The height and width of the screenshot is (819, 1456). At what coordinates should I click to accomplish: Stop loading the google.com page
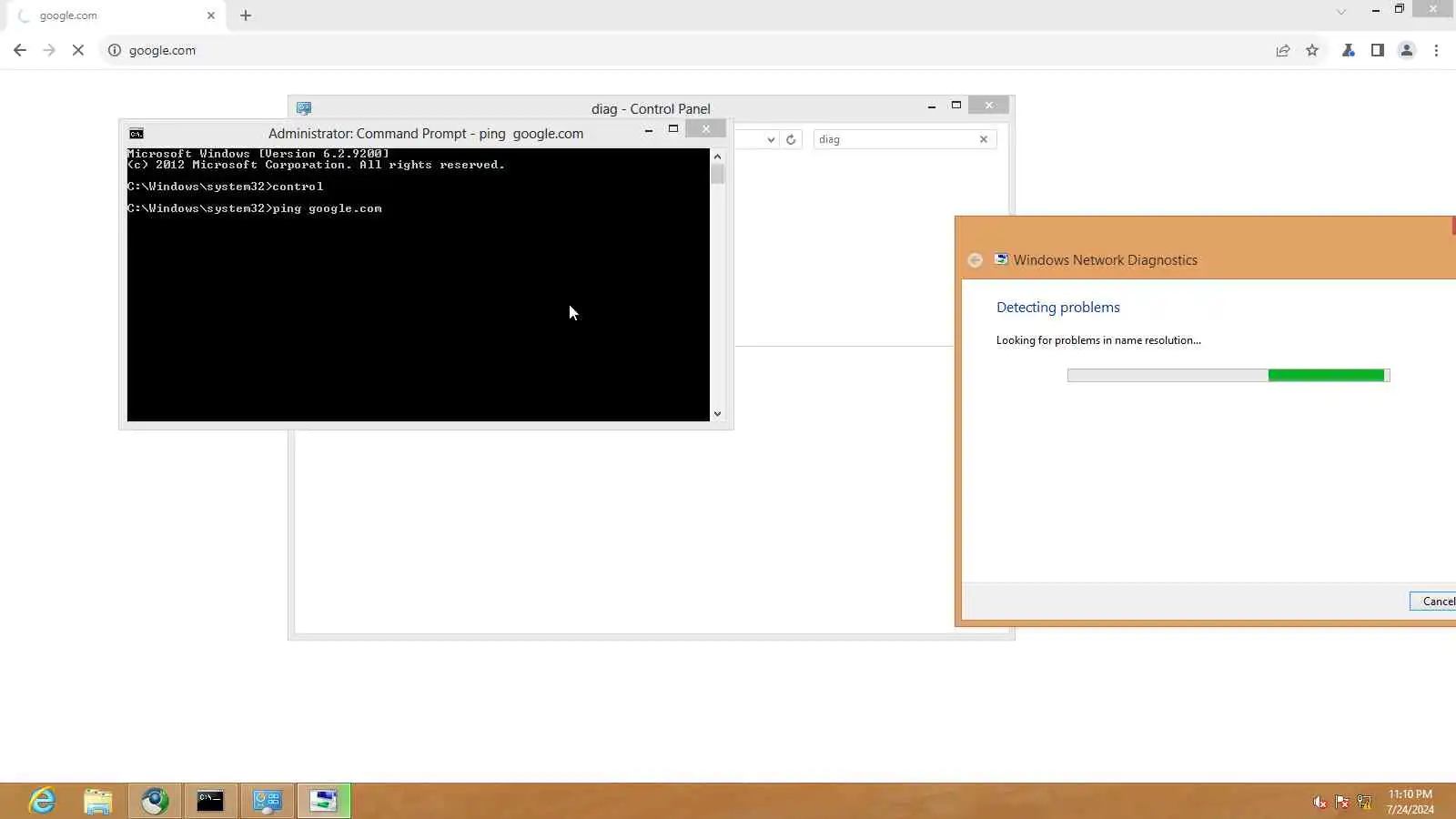coord(78,50)
